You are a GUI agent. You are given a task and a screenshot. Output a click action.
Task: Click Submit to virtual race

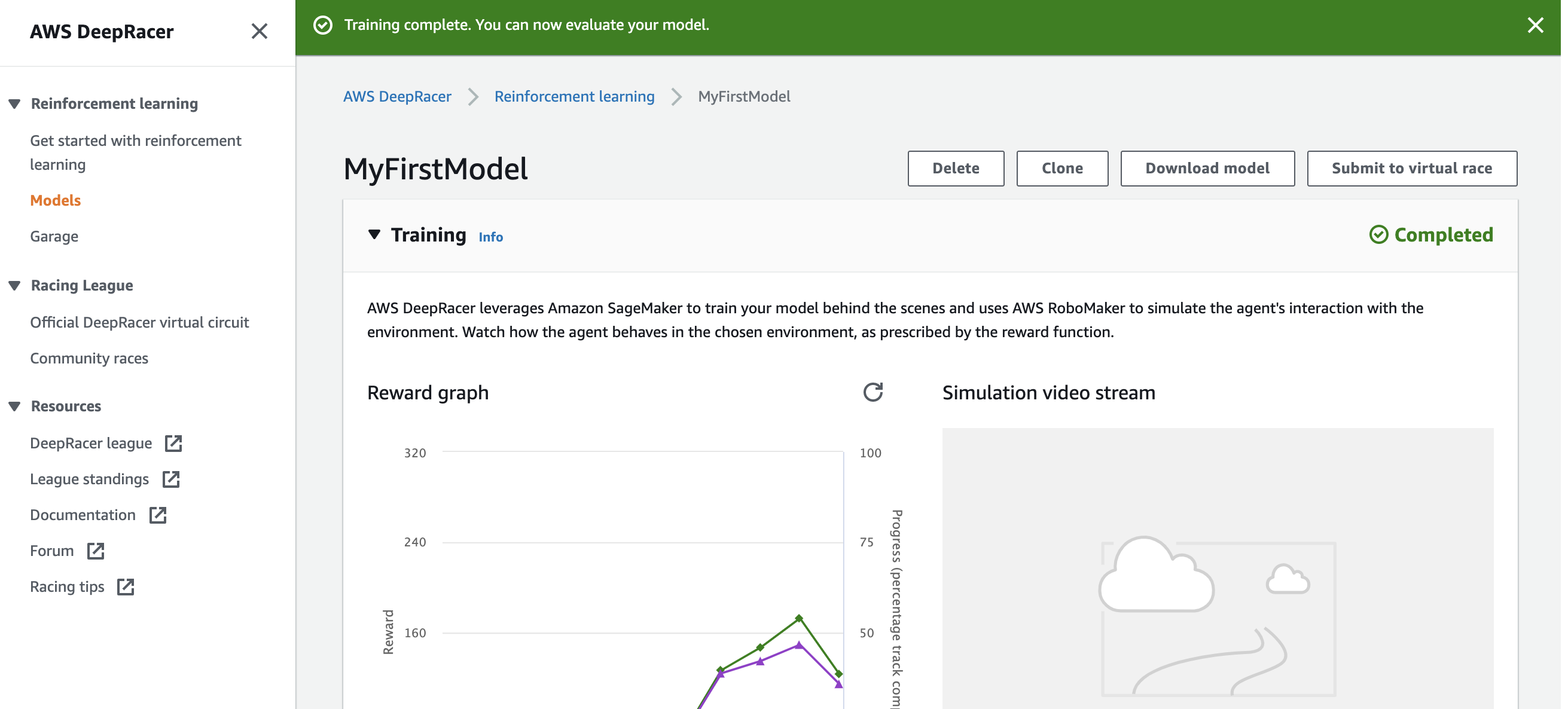[1411, 169]
